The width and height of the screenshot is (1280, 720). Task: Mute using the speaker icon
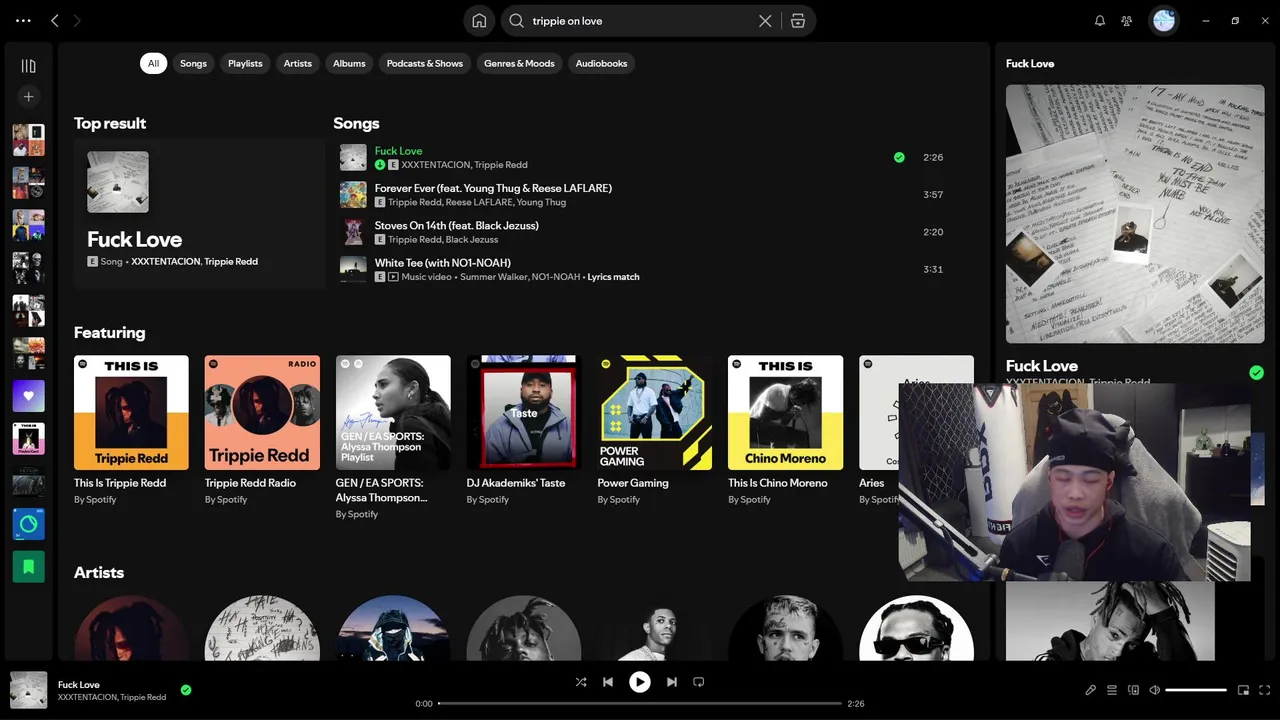[x=1155, y=690]
